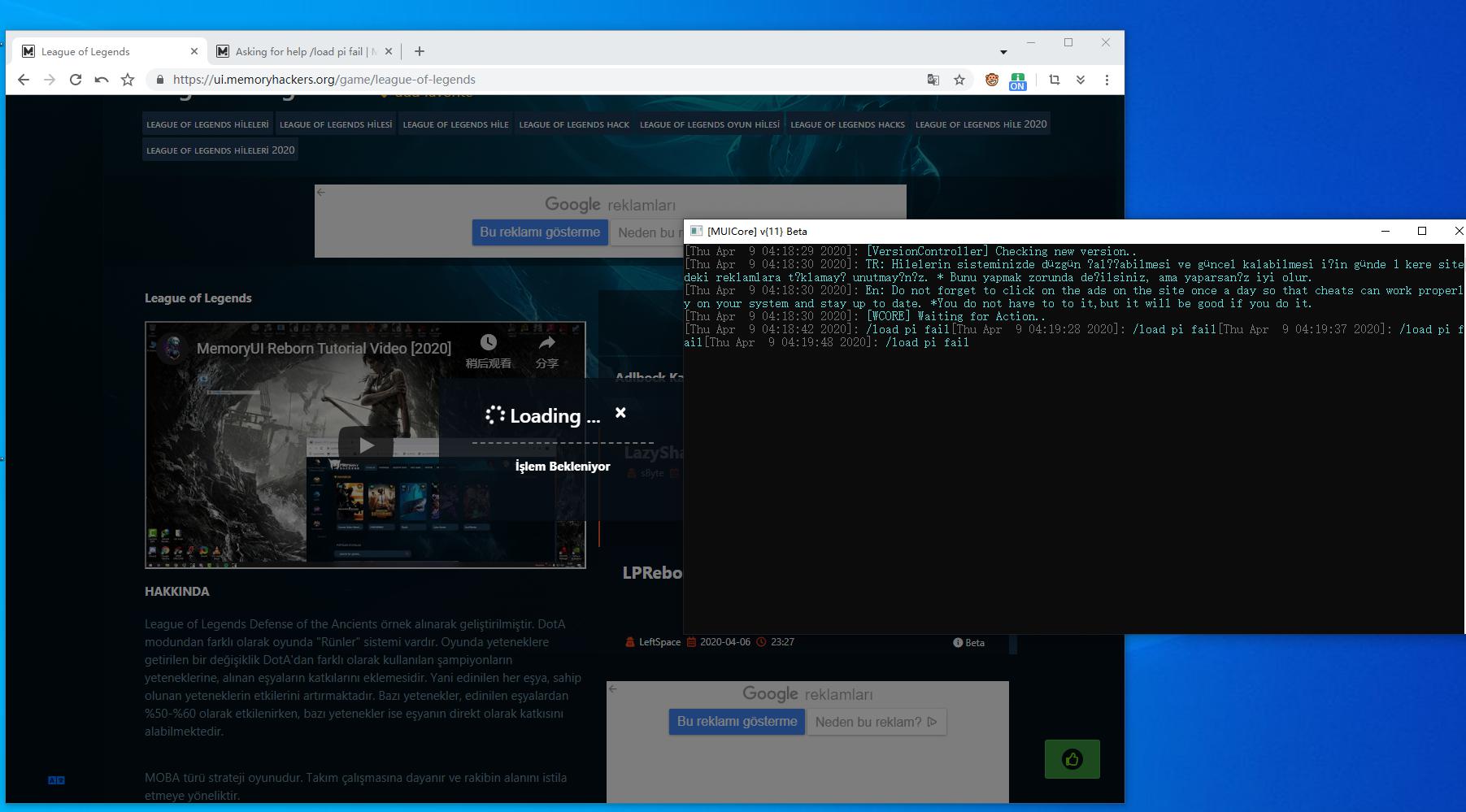Click the LeftSpace author name
This screenshot has width=1466, height=812.
(659, 642)
